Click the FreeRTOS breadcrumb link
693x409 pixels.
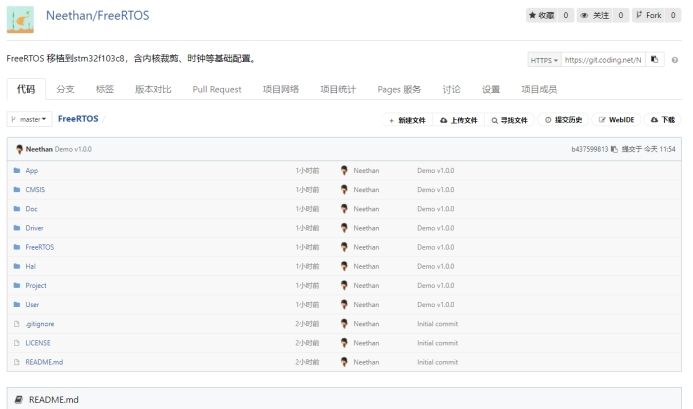click(x=78, y=118)
